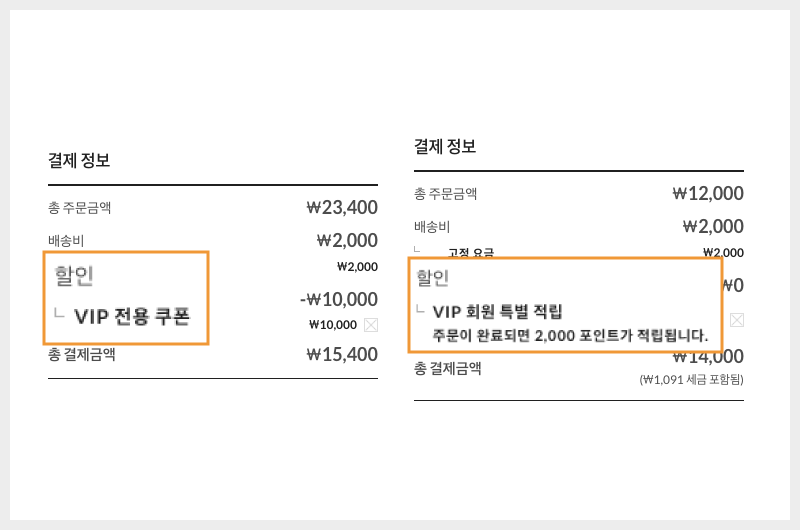Click the 2,000 포인트 적립 notice text
Viewport: 800px width, 530px height.
point(570,334)
